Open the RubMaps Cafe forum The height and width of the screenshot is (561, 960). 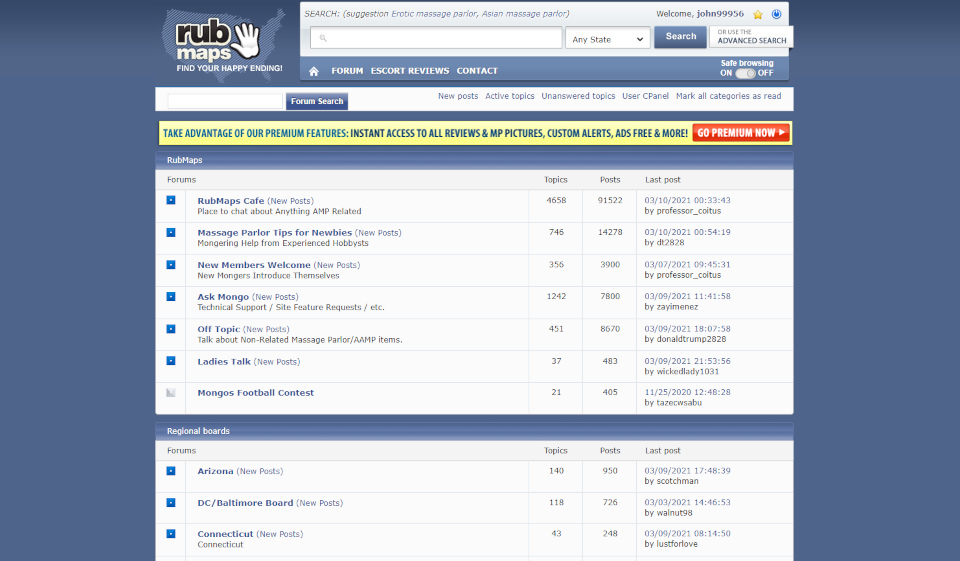pyautogui.click(x=231, y=201)
